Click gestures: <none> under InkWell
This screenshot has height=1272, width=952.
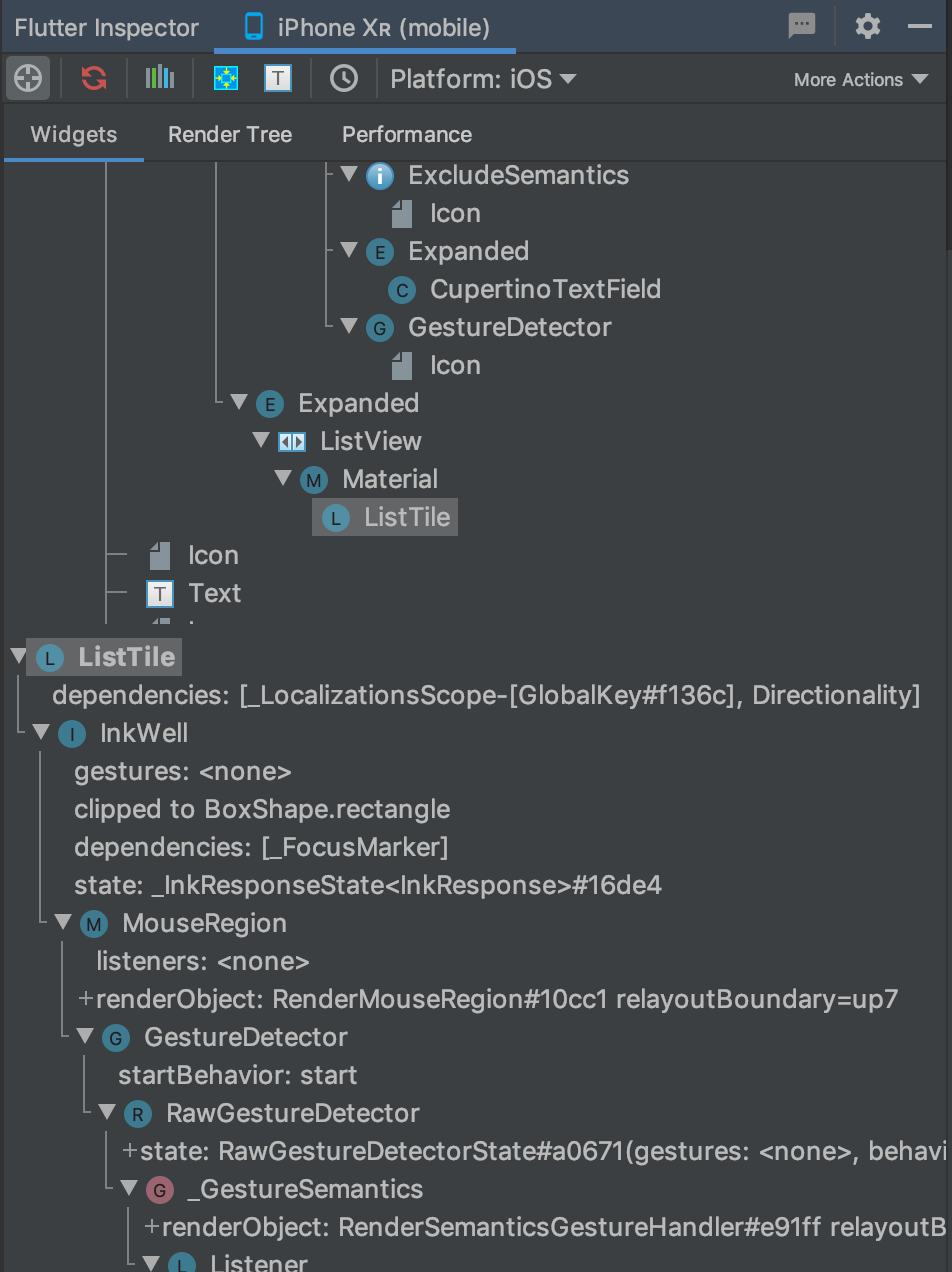pyautogui.click(x=183, y=771)
